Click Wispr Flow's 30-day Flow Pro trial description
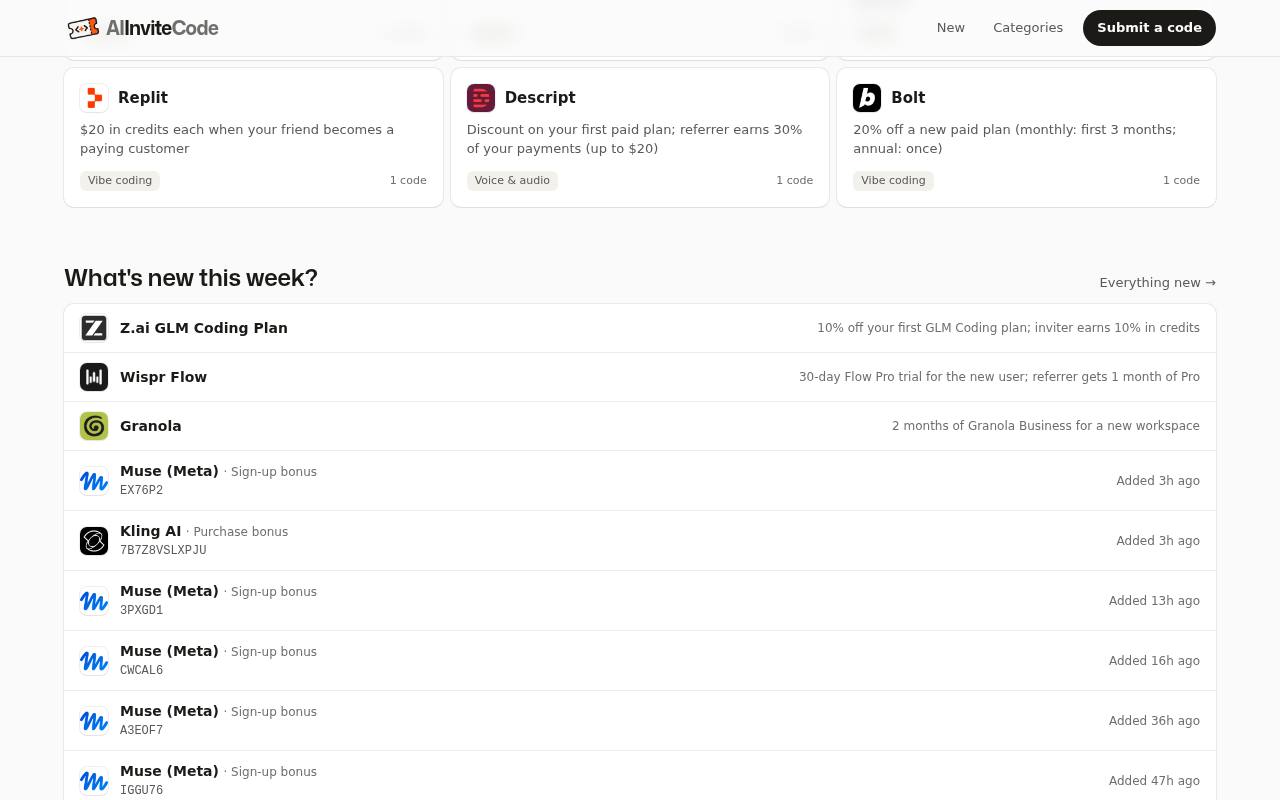The width and height of the screenshot is (1280, 800). tap(999, 377)
